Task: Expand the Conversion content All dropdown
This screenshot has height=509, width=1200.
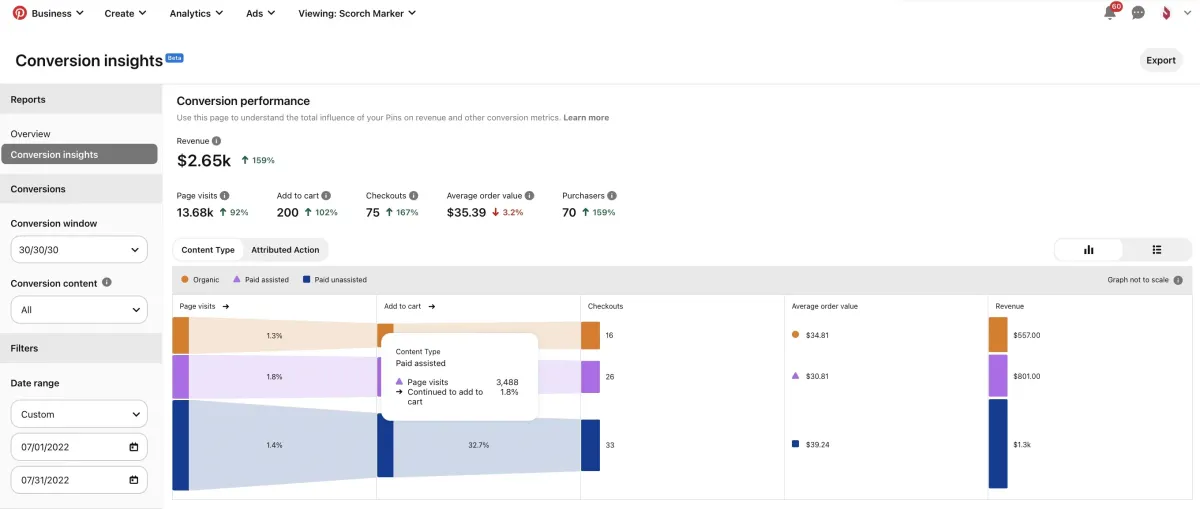Action: (79, 310)
